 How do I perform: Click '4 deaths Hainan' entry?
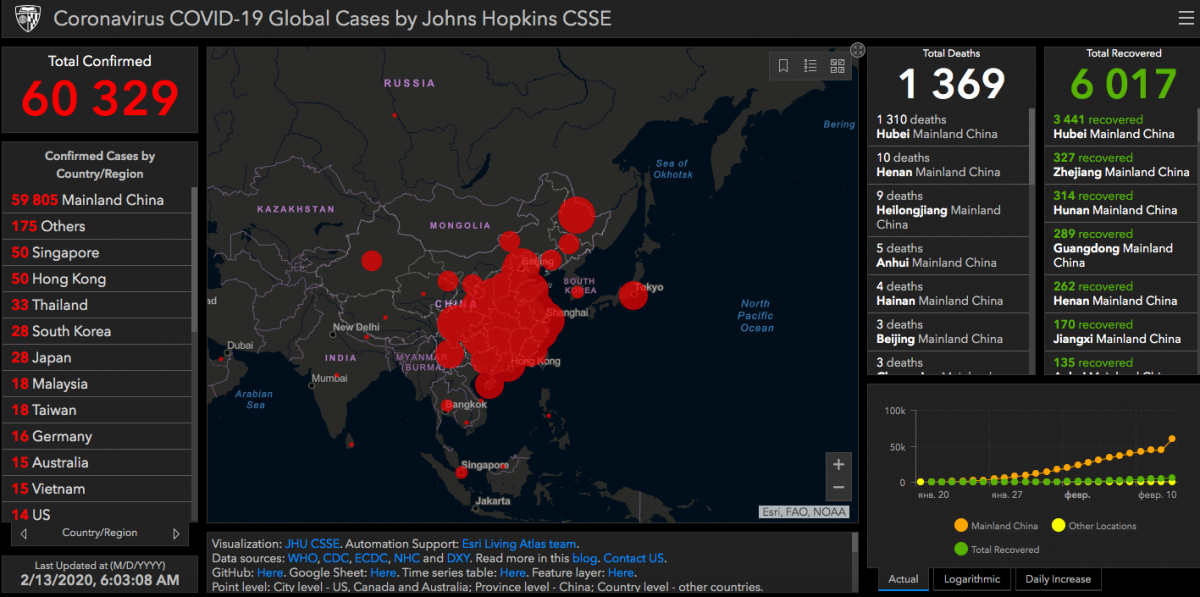949,294
